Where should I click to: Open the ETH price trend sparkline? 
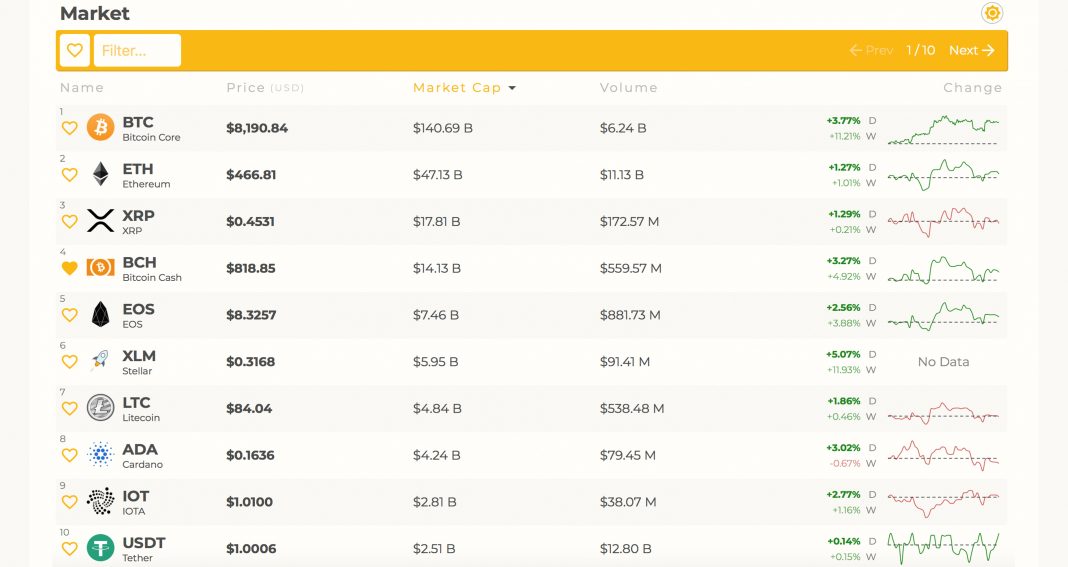point(943,175)
